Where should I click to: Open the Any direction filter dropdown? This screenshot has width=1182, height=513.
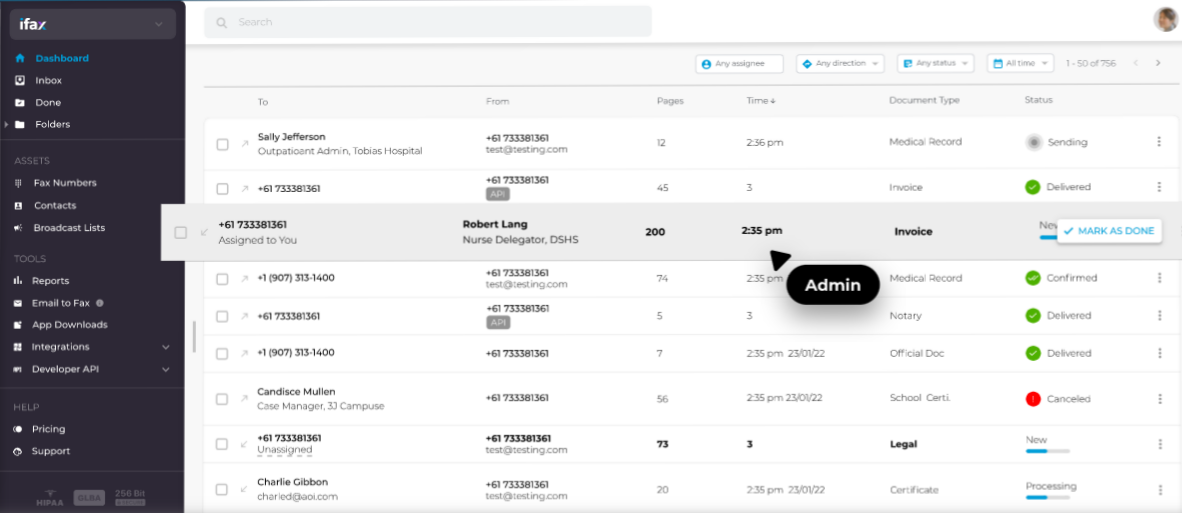(841, 63)
